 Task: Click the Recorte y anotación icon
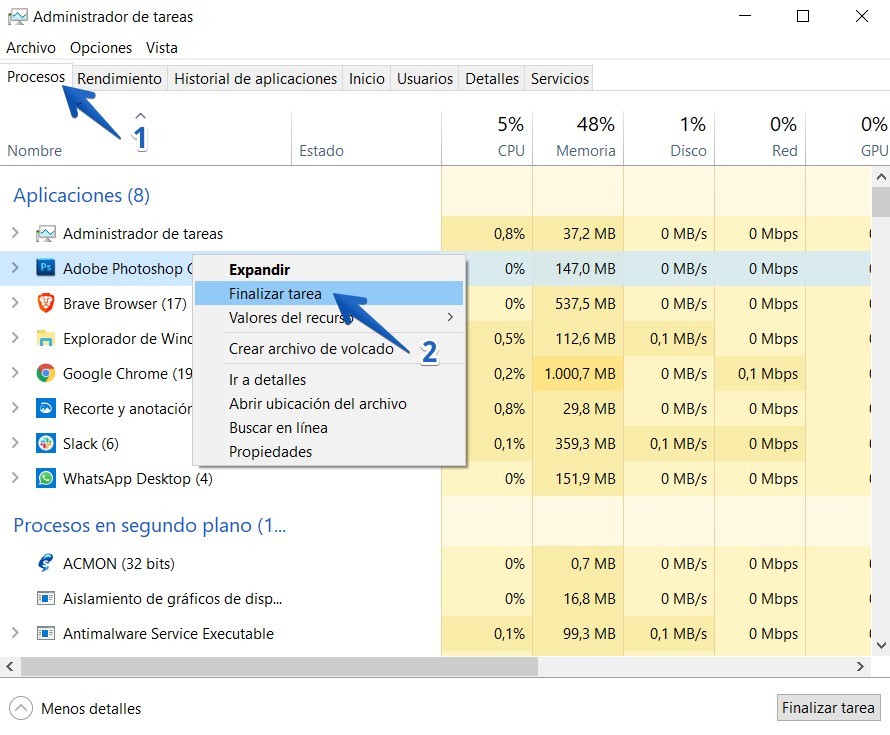coord(45,408)
